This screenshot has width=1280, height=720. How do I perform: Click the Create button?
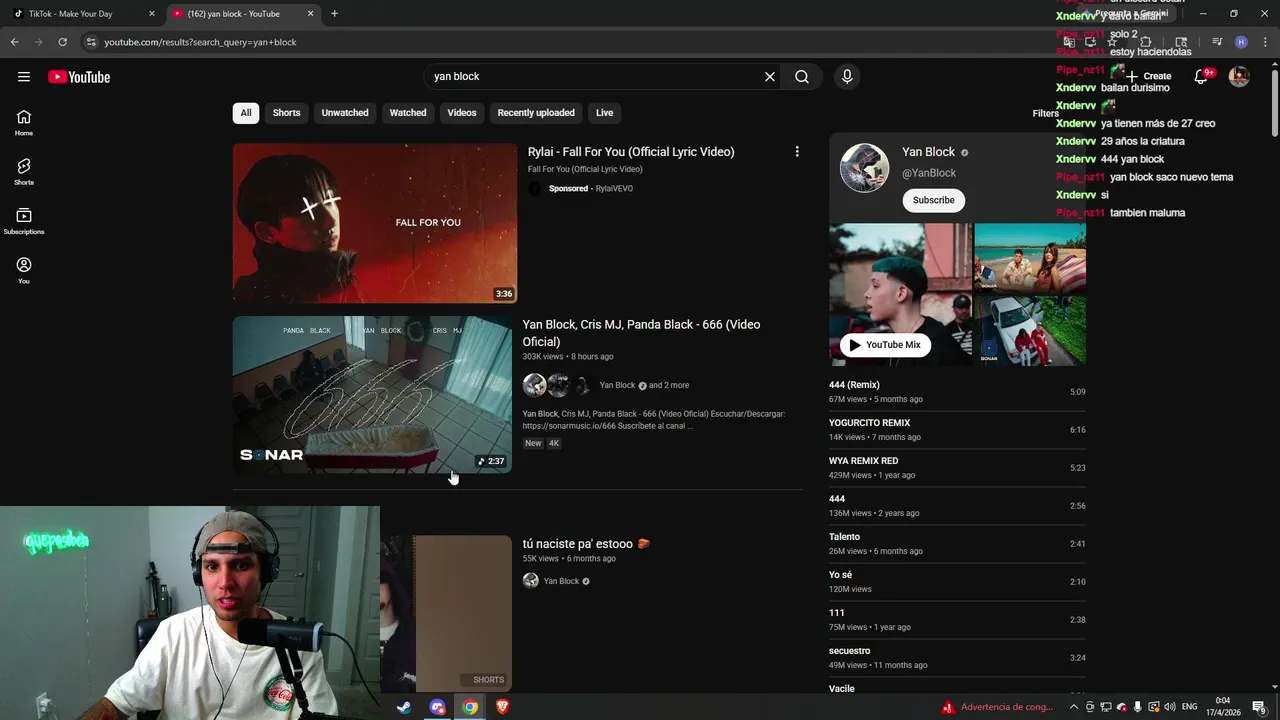[x=1148, y=76]
